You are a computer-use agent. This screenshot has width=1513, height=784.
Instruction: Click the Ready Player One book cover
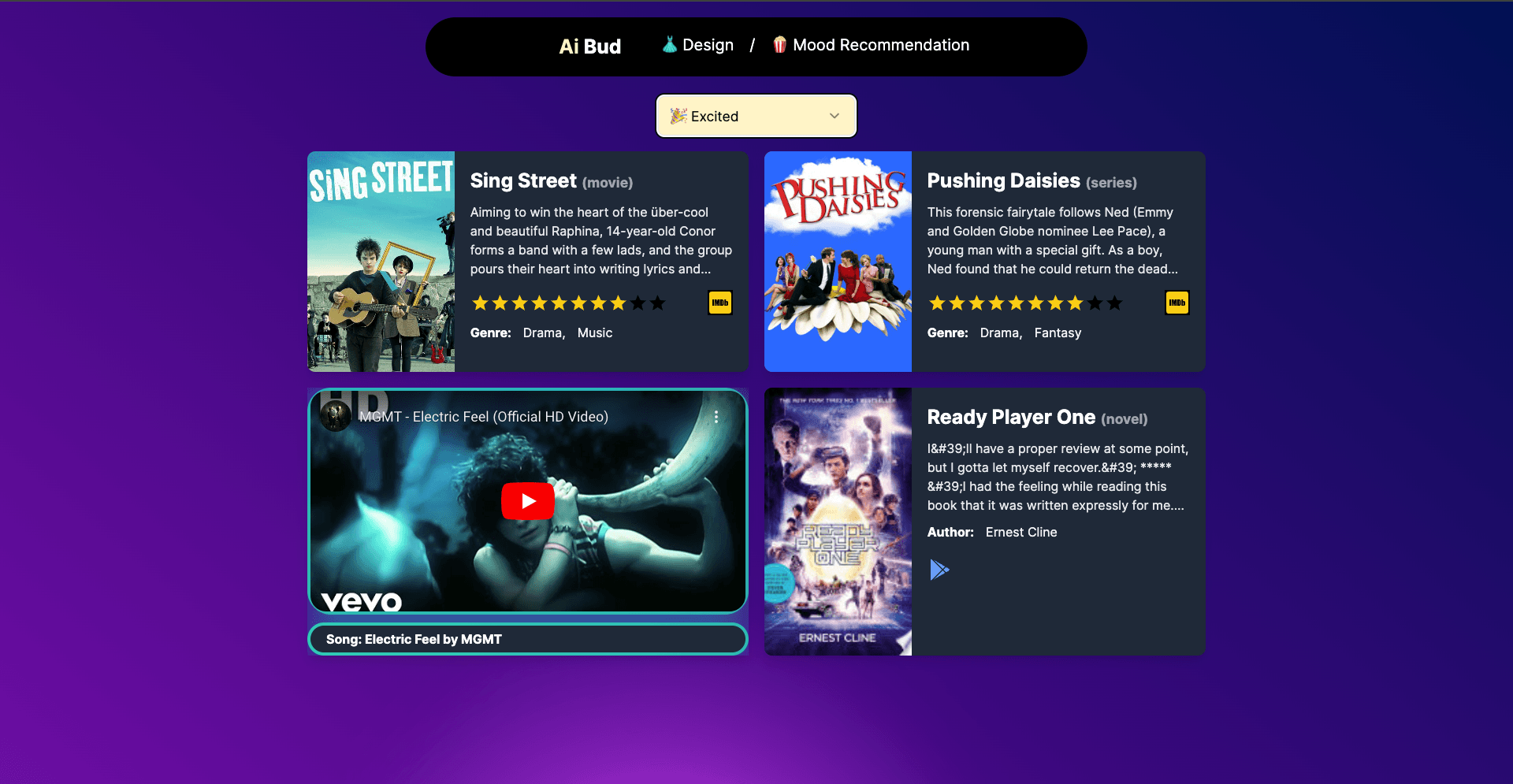pyautogui.click(x=838, y=522)
